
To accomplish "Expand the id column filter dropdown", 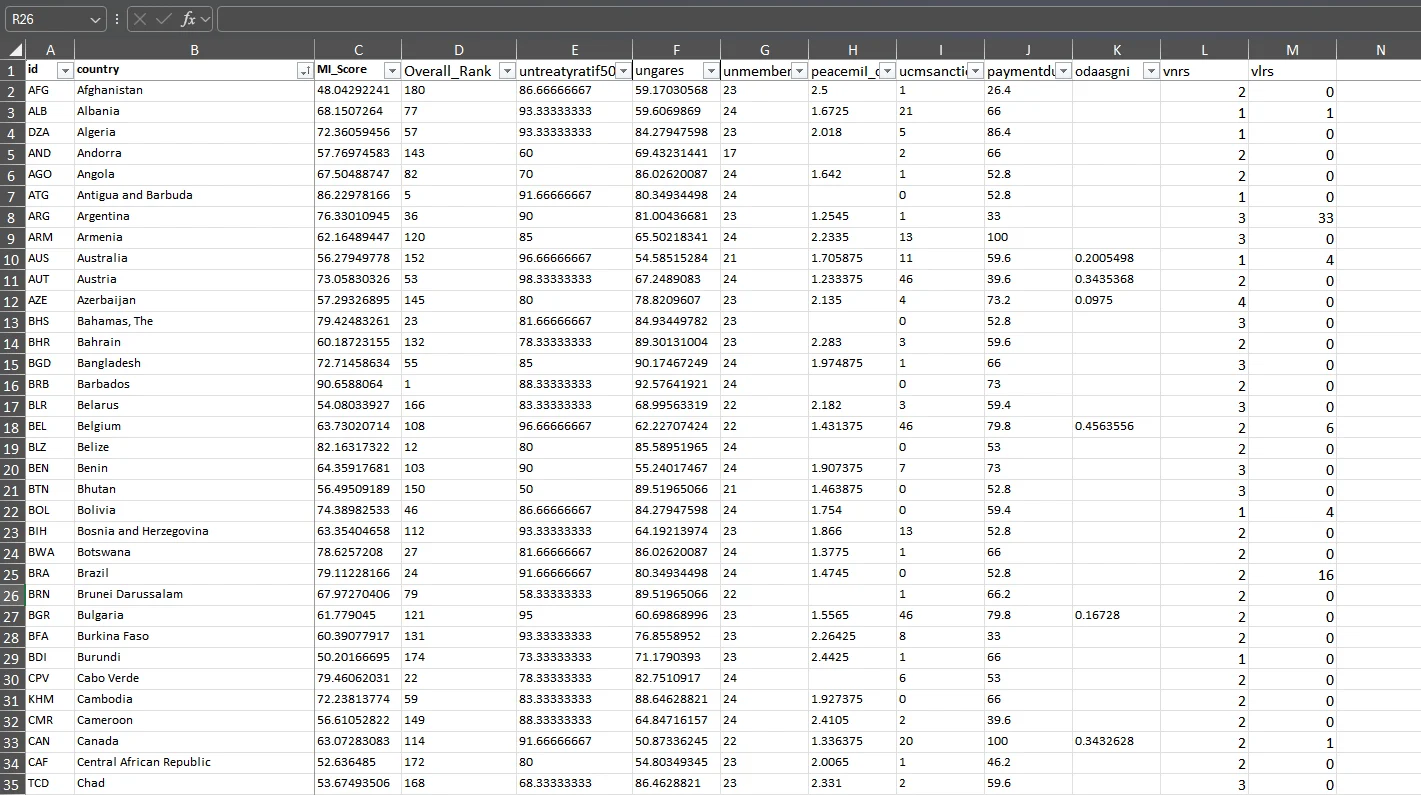I will coord(65,70).
